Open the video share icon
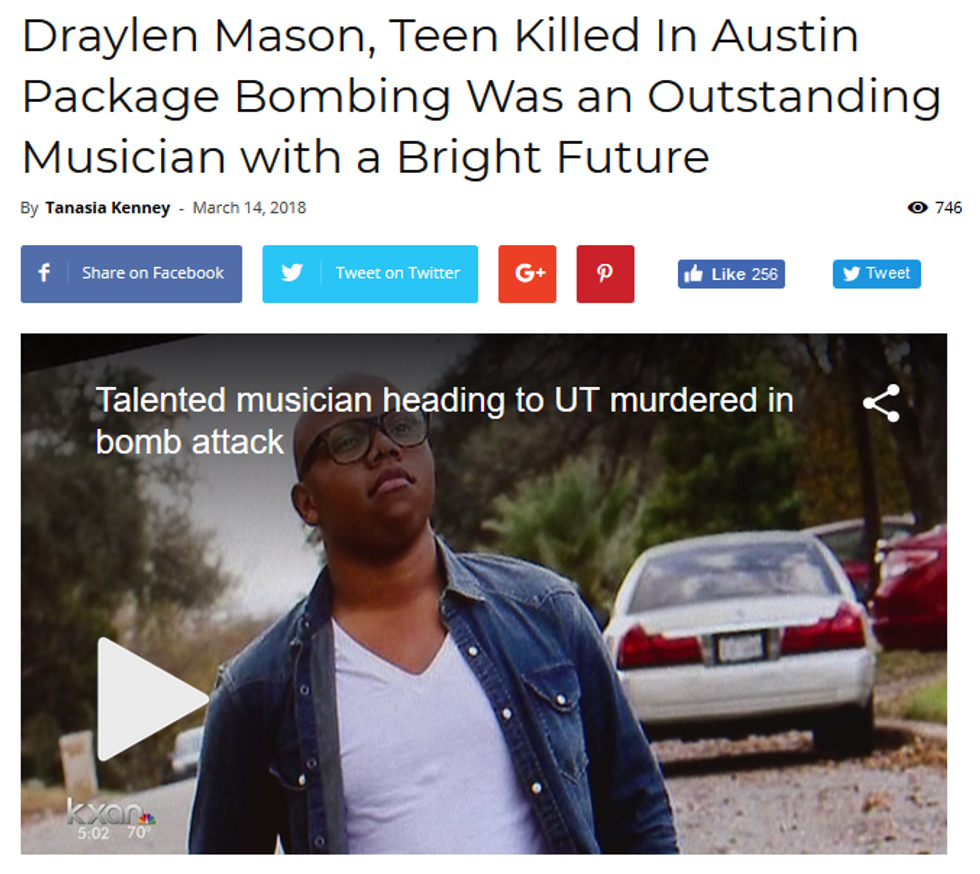Screen dimensions: 980x874 pyautogui.click(x=881, y=403)
